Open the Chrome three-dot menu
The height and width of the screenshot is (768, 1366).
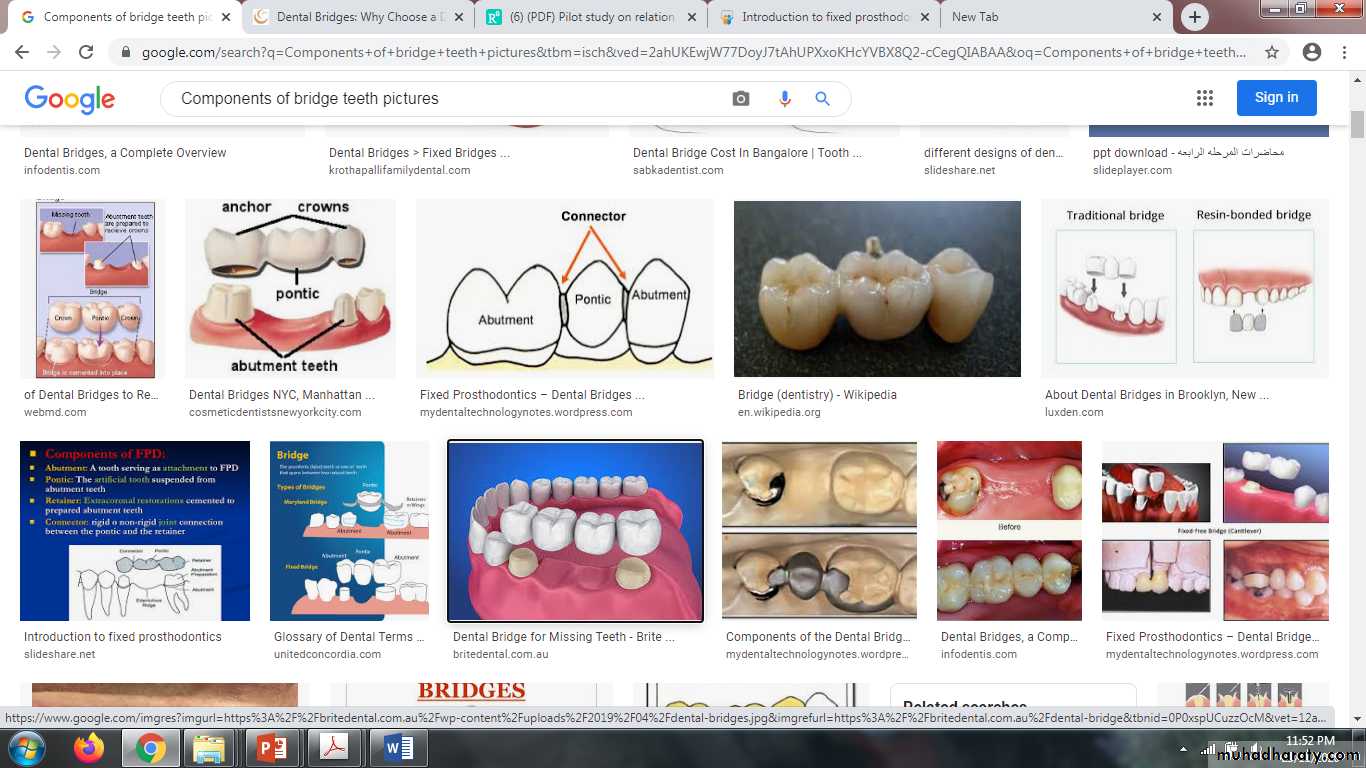click(x=1345, y=53)
